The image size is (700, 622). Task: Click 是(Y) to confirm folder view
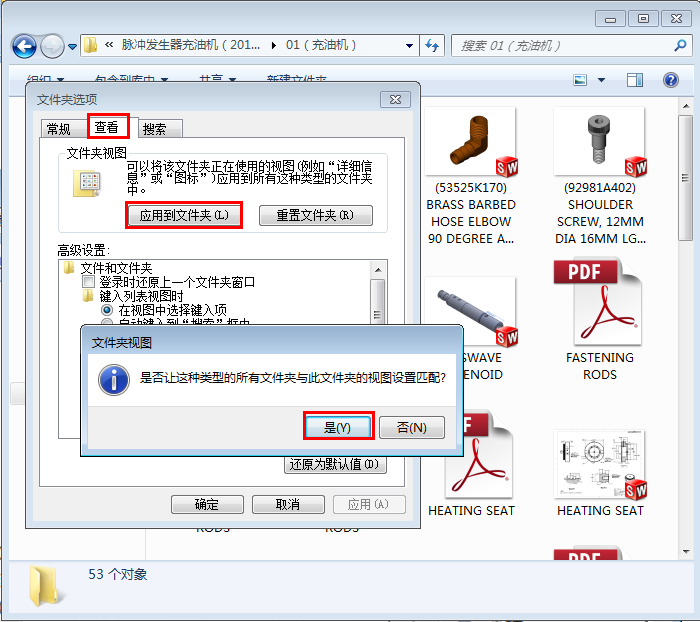point(338,427)
